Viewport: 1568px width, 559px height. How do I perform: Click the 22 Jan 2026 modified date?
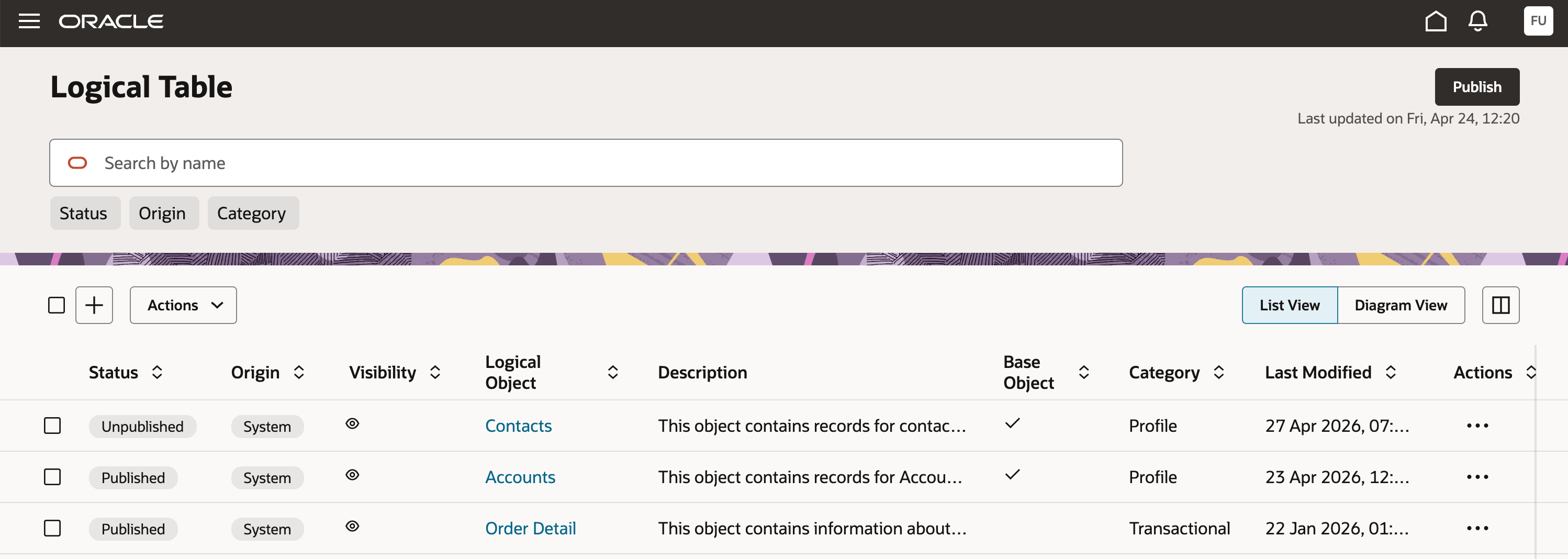pos(1337,528)
